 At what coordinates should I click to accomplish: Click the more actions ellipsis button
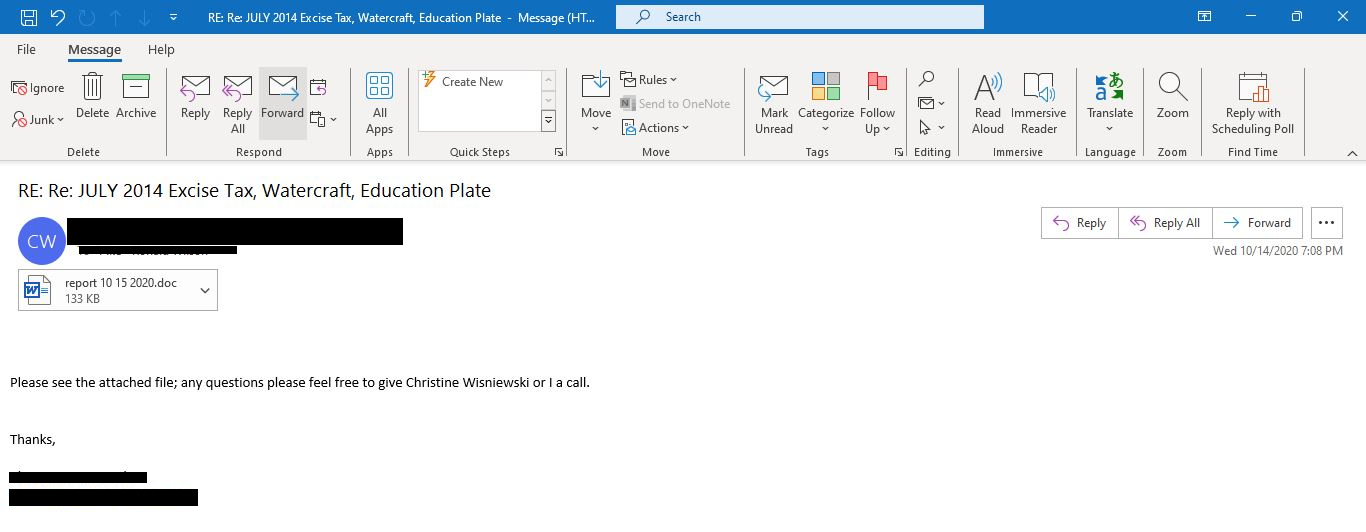1326,223
